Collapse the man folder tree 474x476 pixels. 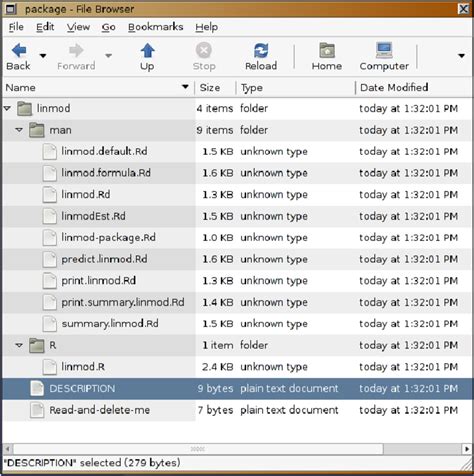[x=19, y=130]
